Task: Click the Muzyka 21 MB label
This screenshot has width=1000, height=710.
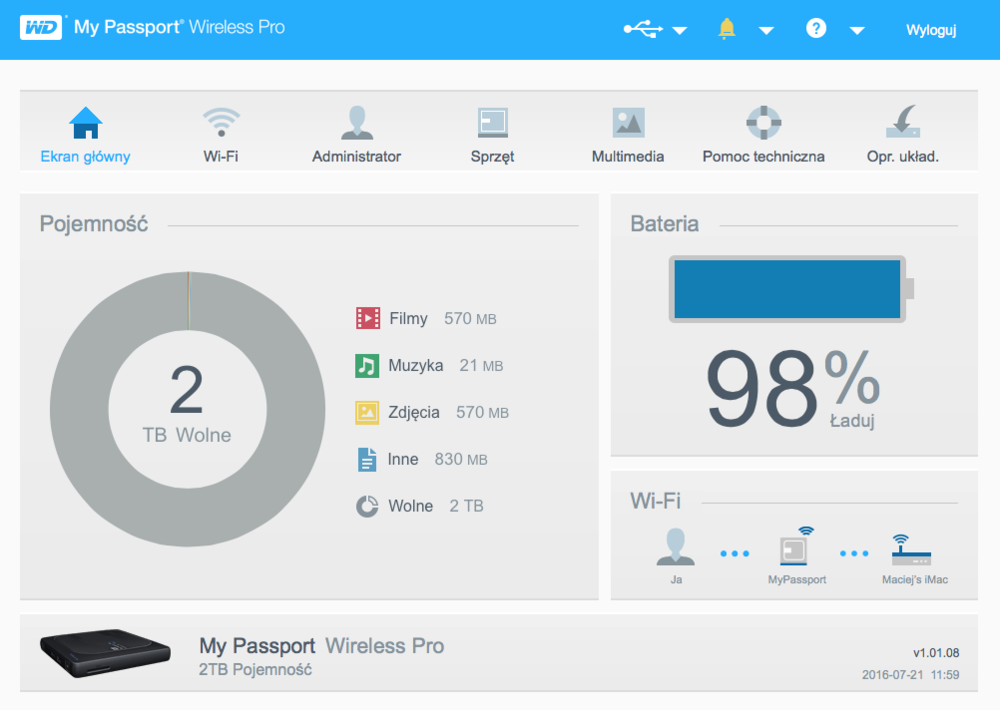Action: tap(446, 366)
